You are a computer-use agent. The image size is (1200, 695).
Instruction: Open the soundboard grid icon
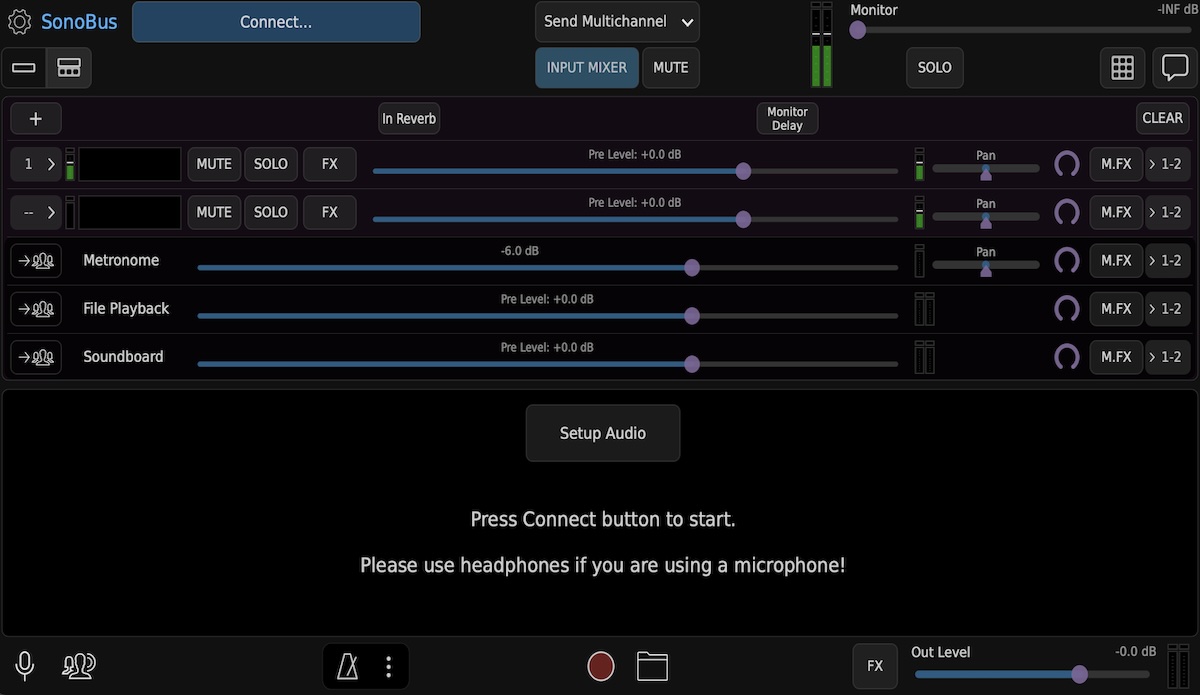1123,68
